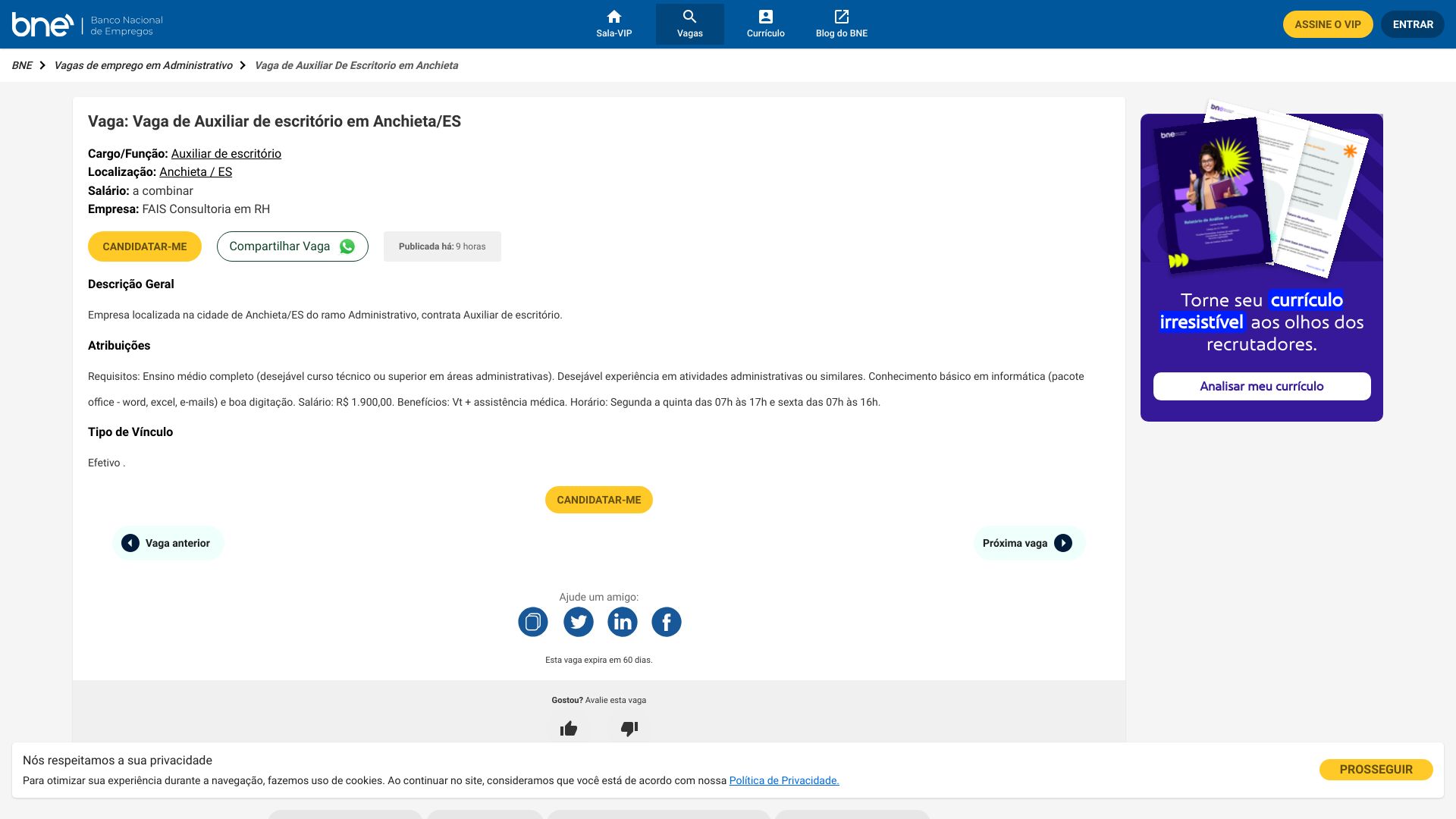1456x819 pixels.
Task: Click the Efetivo vínculo text
Action: pyautogui.click(x=106, y=463)
